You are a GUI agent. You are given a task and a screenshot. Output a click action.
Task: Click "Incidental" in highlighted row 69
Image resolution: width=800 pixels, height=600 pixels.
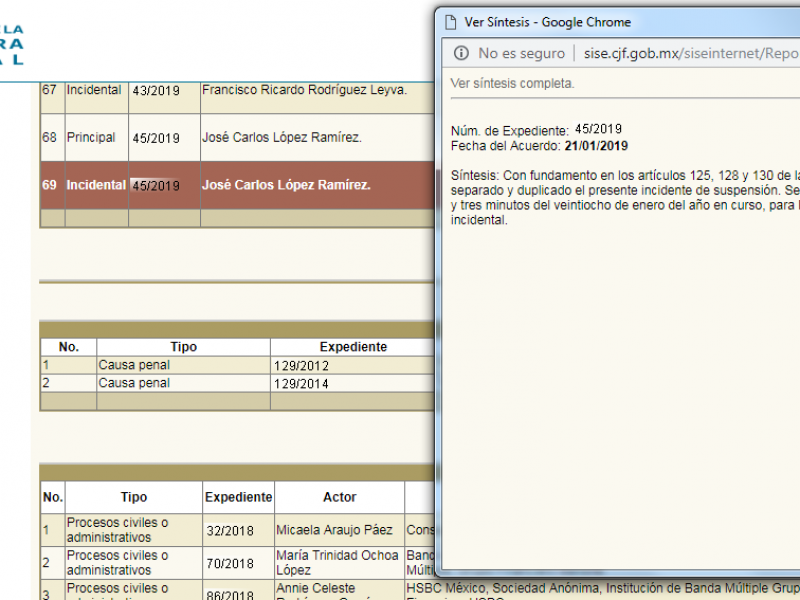pyautogui.click(x=96, y=185)
